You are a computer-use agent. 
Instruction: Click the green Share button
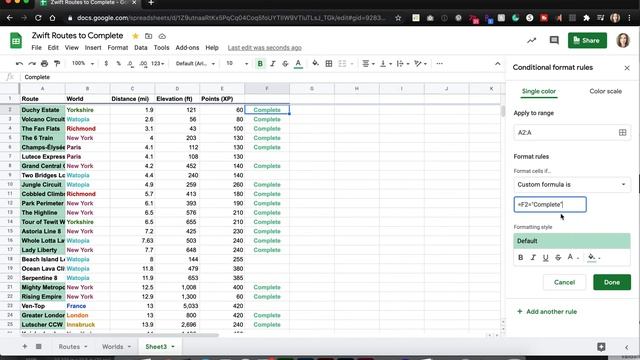(587, 40)
